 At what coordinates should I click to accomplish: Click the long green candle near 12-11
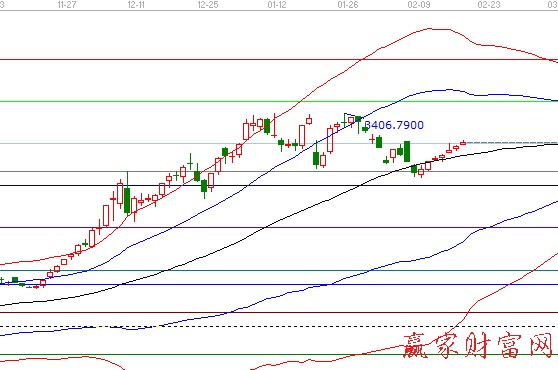tap(127, 200)
